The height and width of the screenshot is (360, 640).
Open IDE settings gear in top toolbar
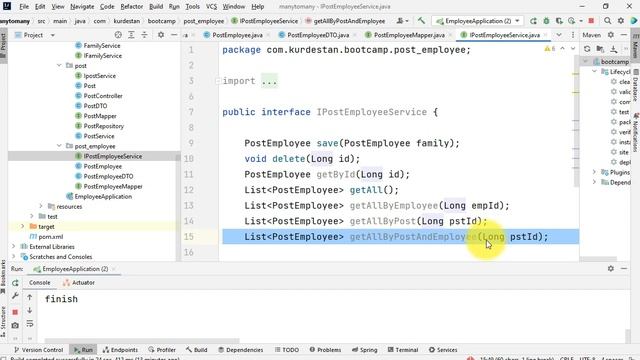click(x=621, y=21)
